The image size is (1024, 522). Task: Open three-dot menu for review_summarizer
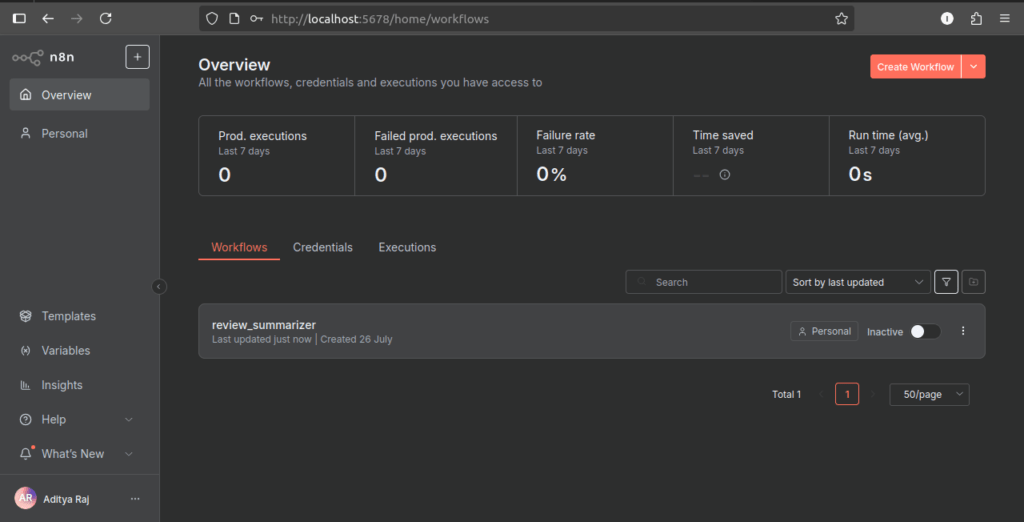tap(963, 331)
